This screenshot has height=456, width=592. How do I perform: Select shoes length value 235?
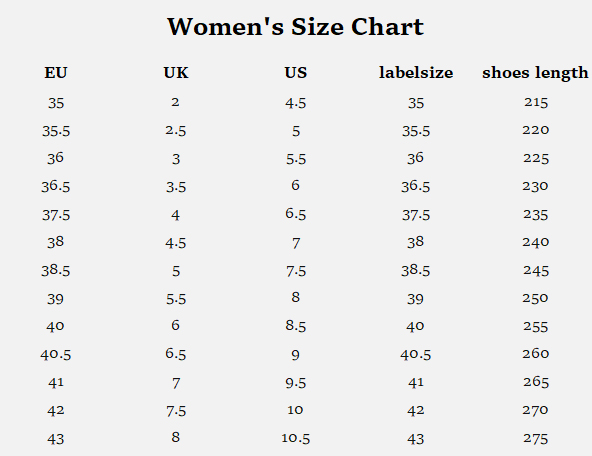[x=536, y=215]
